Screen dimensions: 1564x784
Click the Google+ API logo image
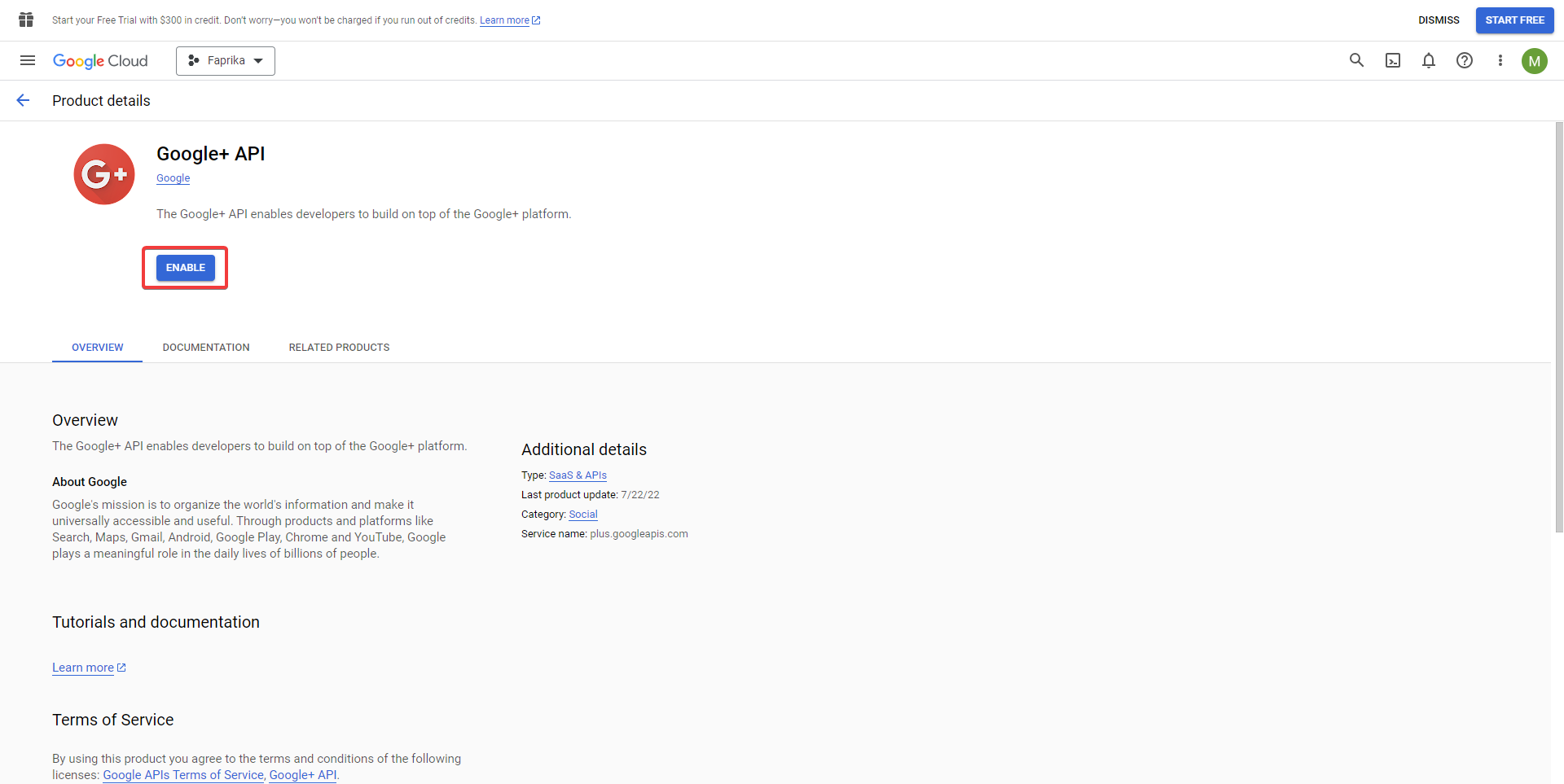click(104, 174)
